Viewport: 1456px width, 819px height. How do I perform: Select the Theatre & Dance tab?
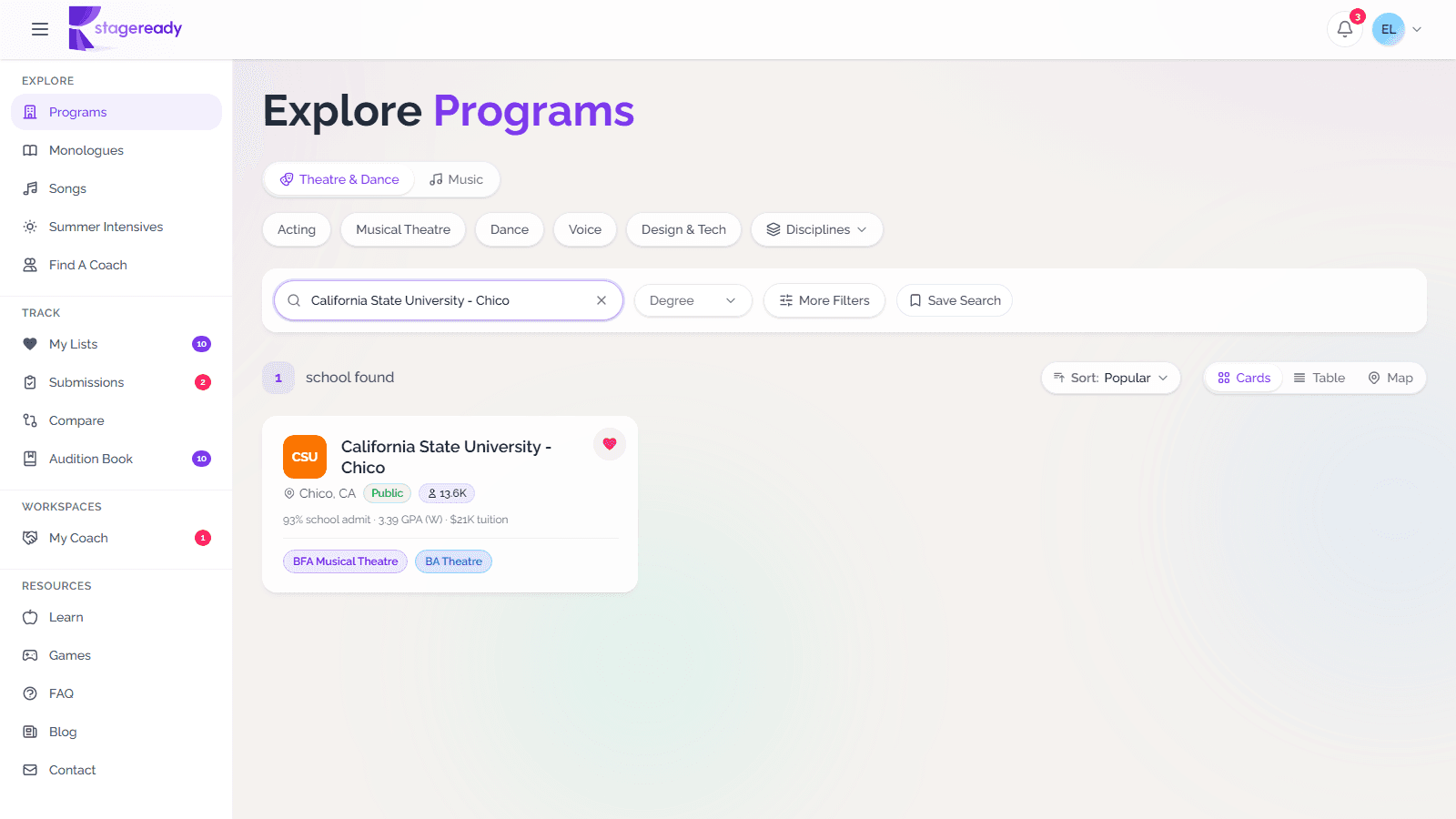339,179
